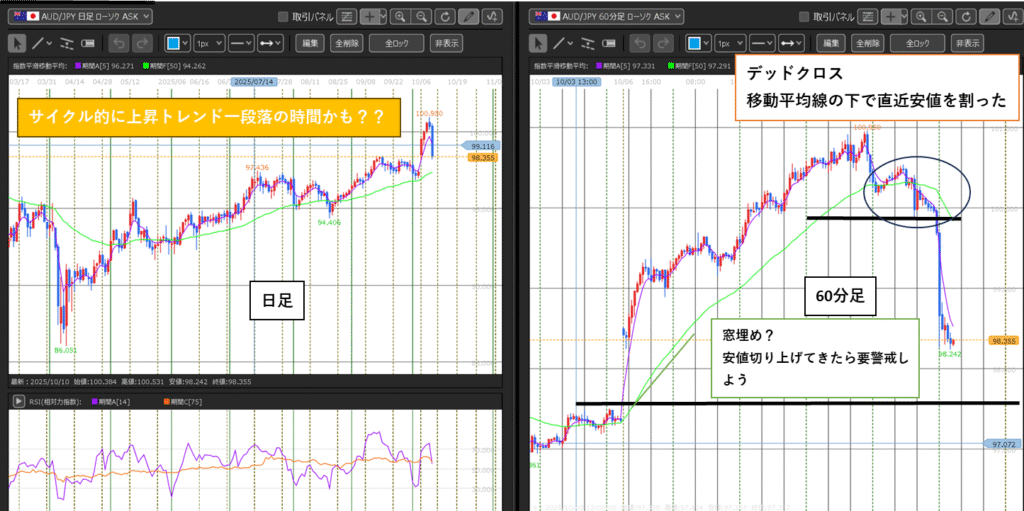Open AUD/JPY 60分足 chart selector dropdown

pyautogui.click(x=607, y=16)
